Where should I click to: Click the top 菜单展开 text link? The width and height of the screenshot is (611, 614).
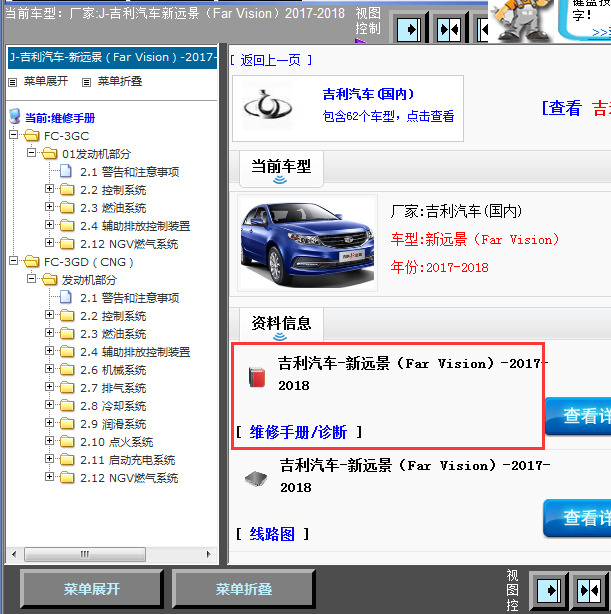(46, 81)
